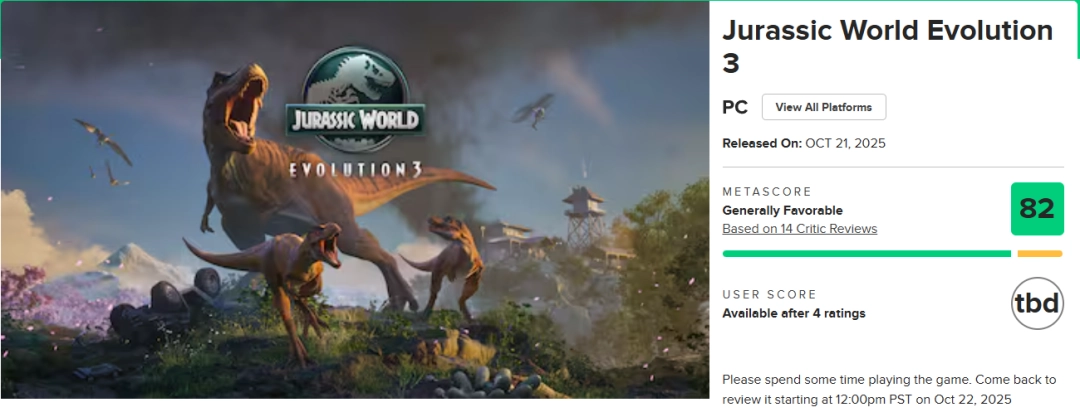The width and height of the screenshot is (1080, 417).
Task: Click the tbd user score circle
Action: (1037, 303)
